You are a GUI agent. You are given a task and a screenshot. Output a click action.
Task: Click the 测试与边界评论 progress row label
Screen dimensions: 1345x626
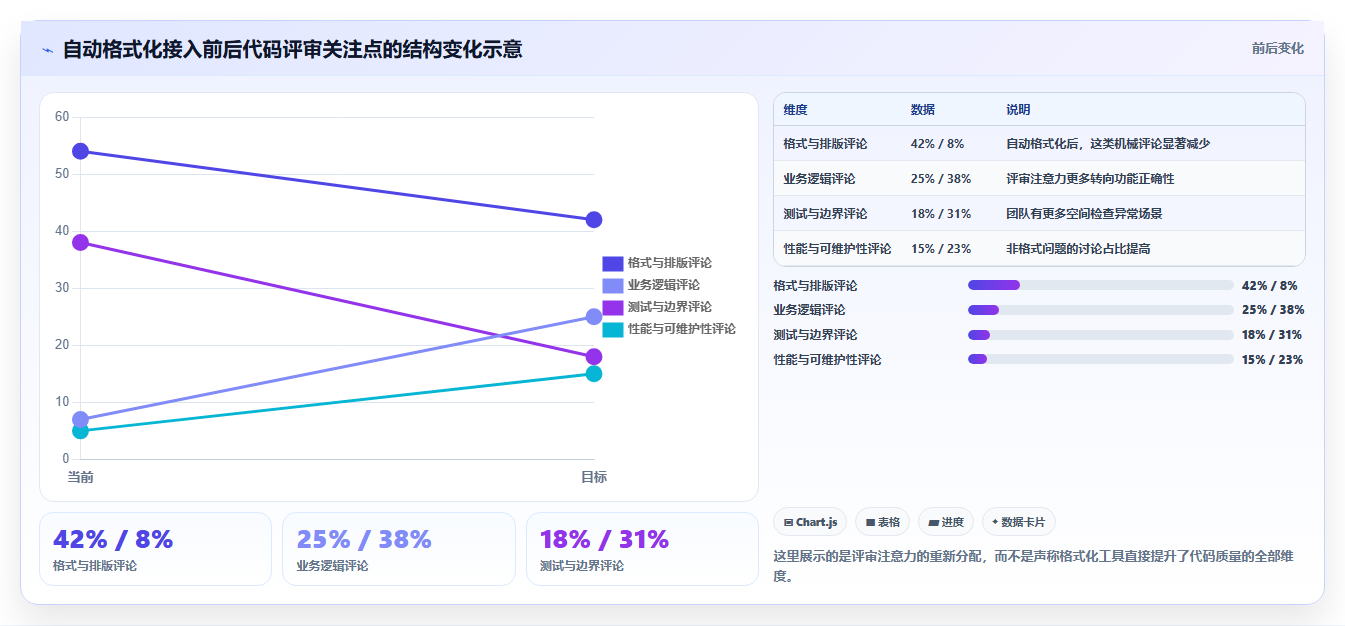point(815,335)
